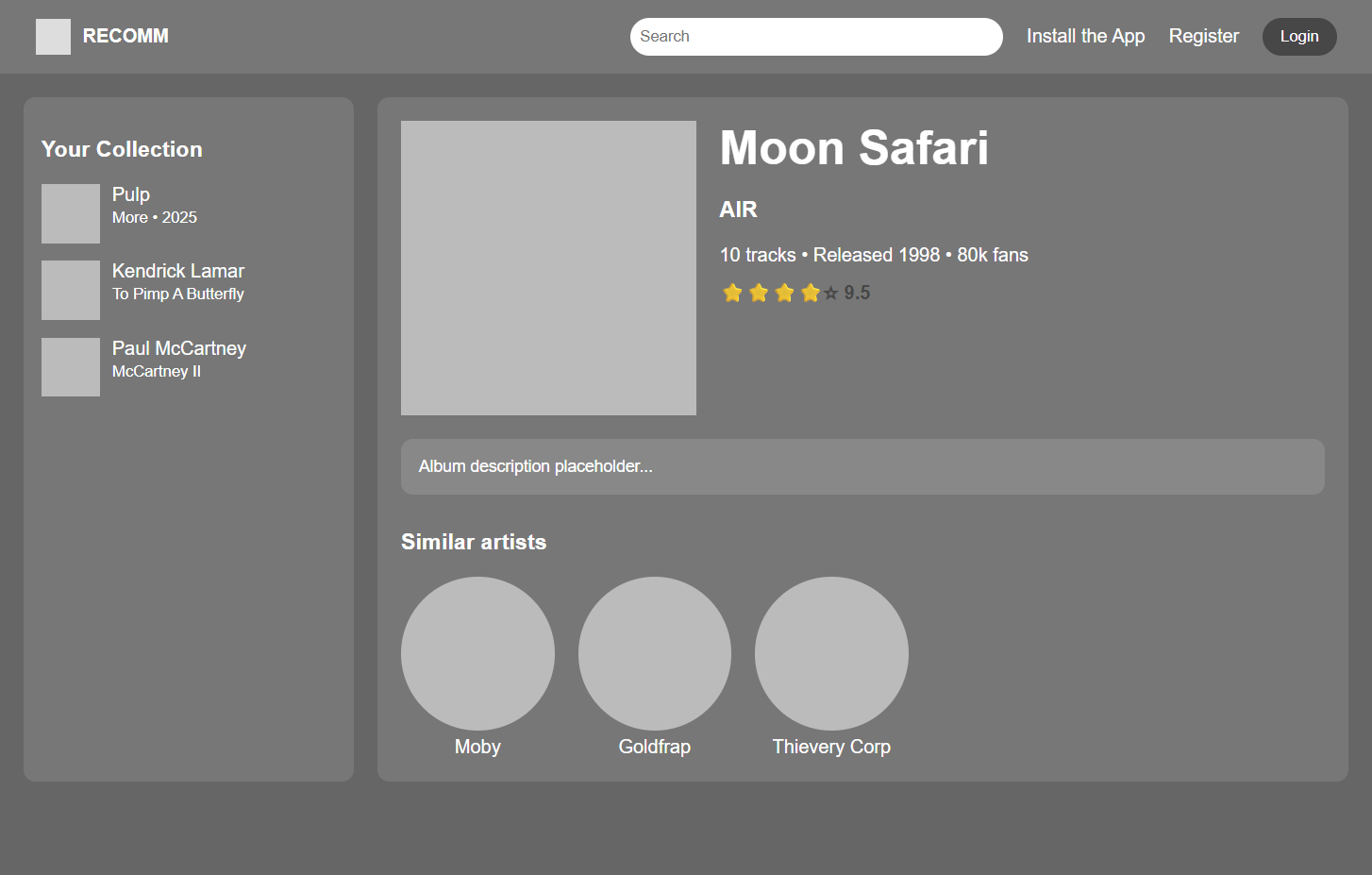Click the album description placeholder box
1372x875 pixels.
862,466
